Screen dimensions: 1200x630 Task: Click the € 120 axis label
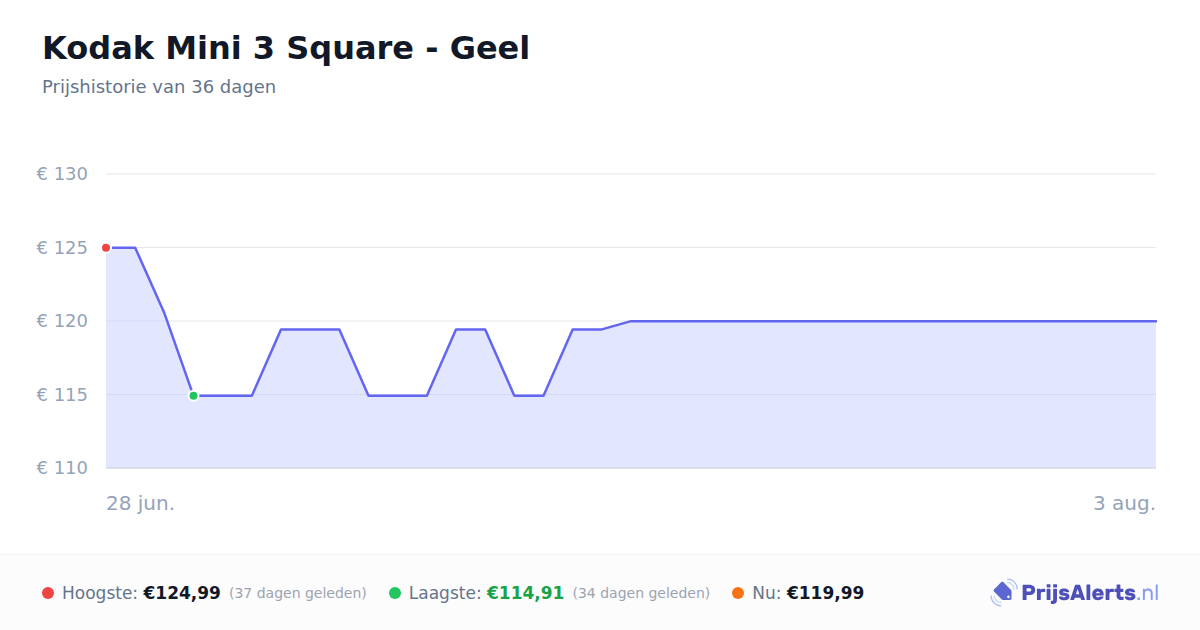62,321
